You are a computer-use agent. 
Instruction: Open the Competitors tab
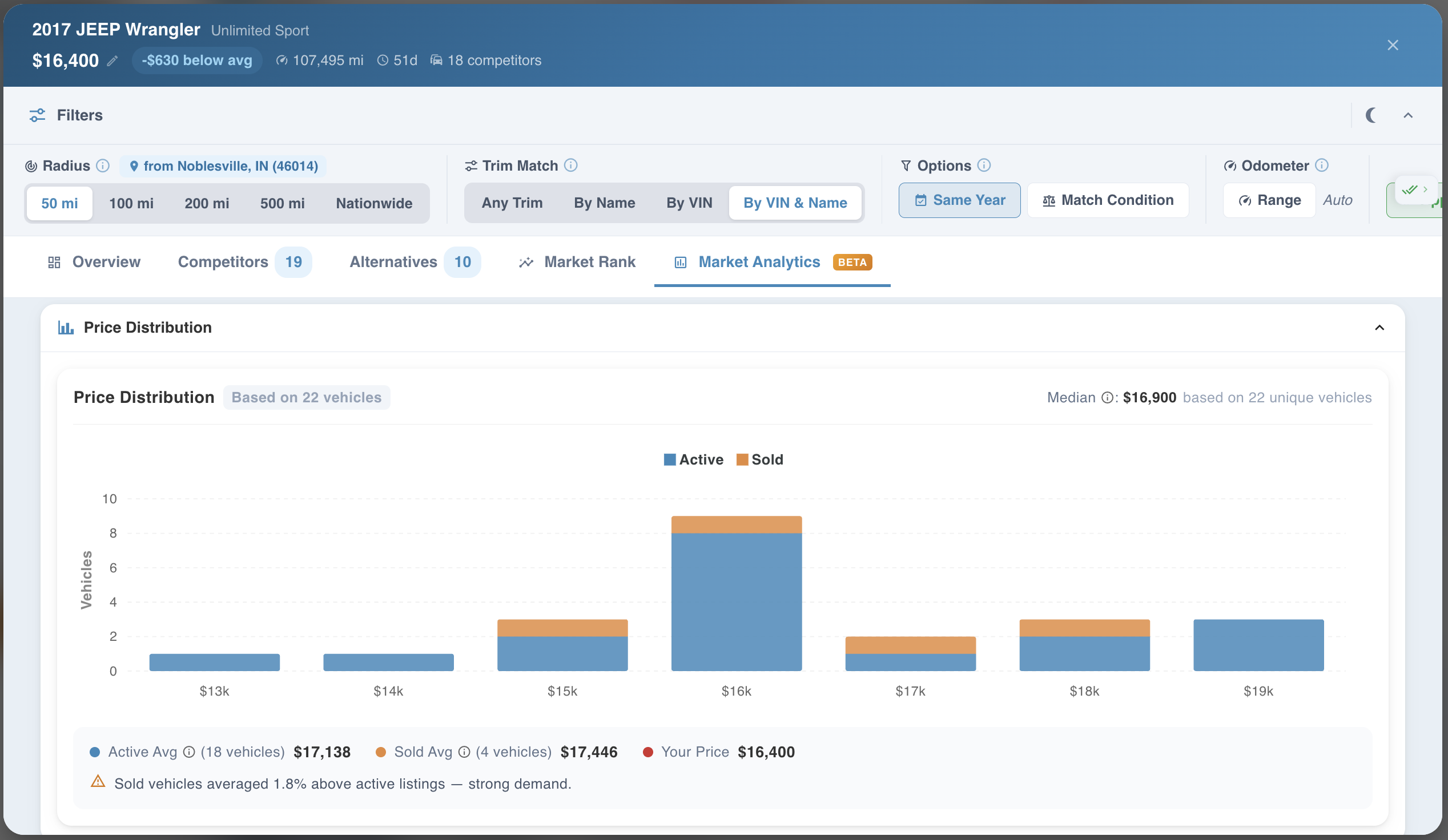(245, 262)
